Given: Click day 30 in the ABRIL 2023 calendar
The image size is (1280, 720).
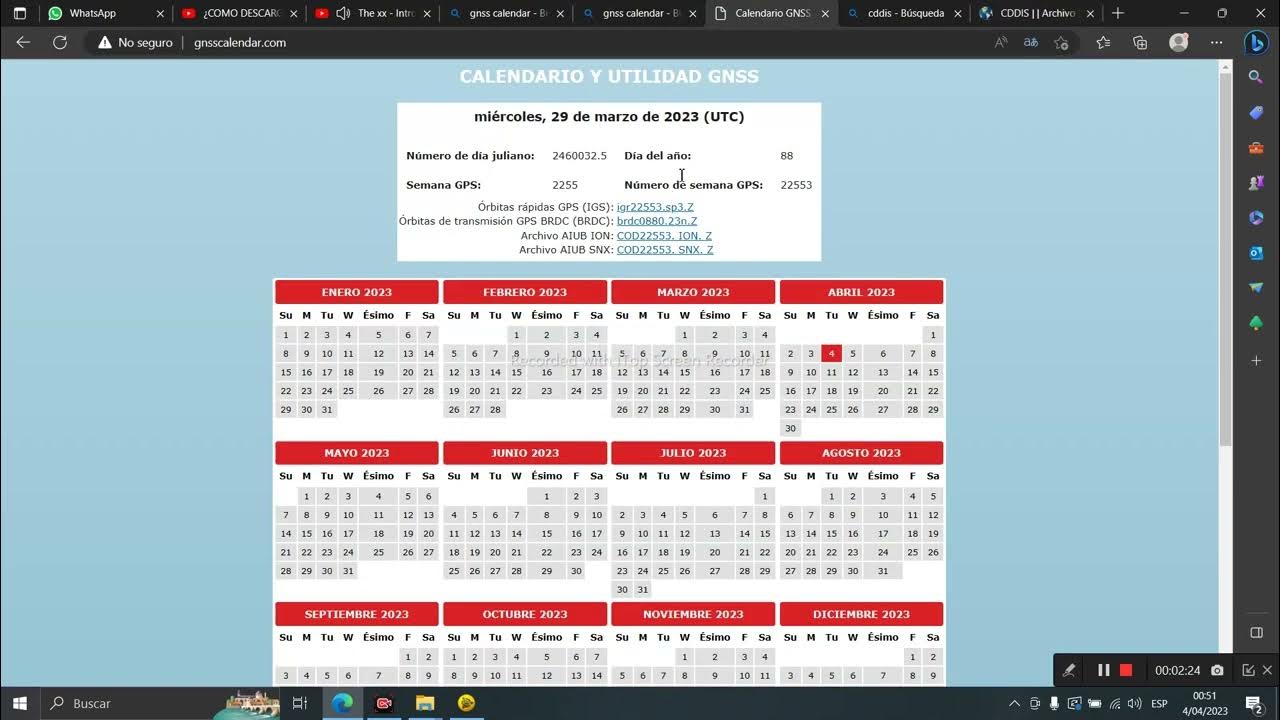Looking at the screenshot, I should pyautogui.click(x=790, y=428).
